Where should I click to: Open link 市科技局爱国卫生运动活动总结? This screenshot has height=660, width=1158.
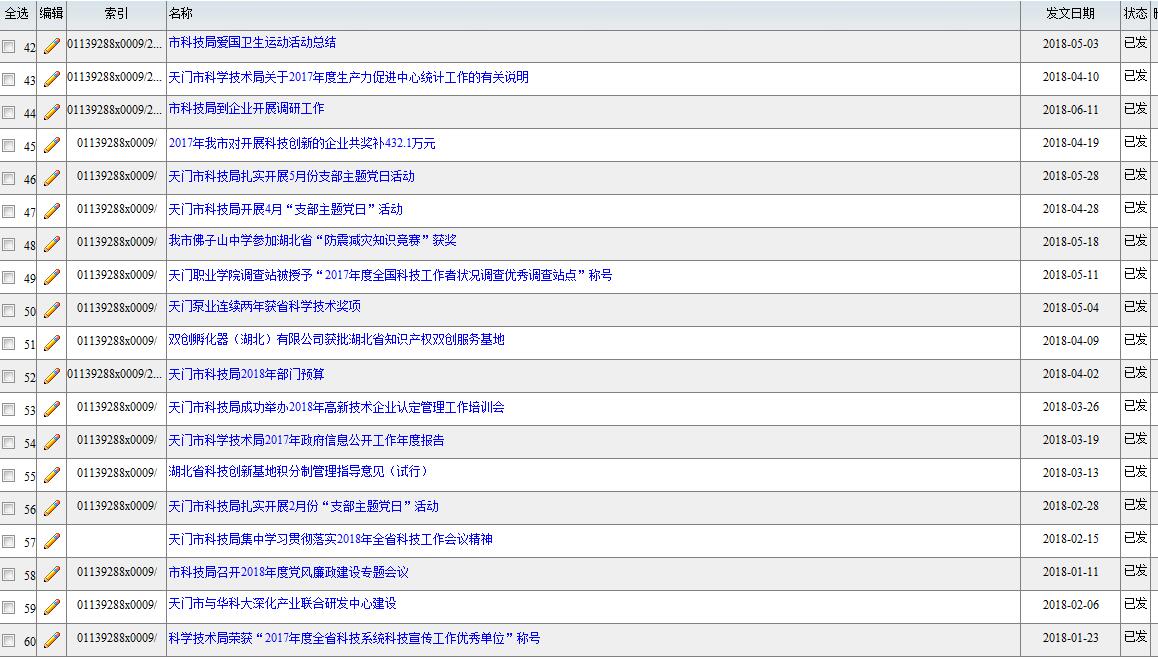(x=252, y=43)
